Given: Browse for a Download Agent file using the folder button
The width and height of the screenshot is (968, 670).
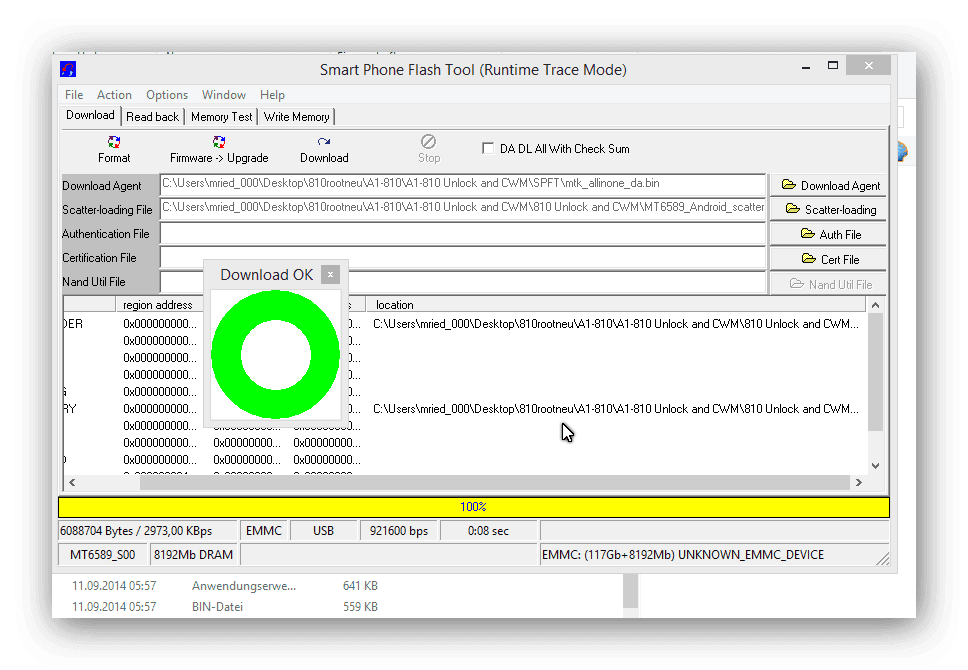Looking at the screenshot, I should pos(828,185).
